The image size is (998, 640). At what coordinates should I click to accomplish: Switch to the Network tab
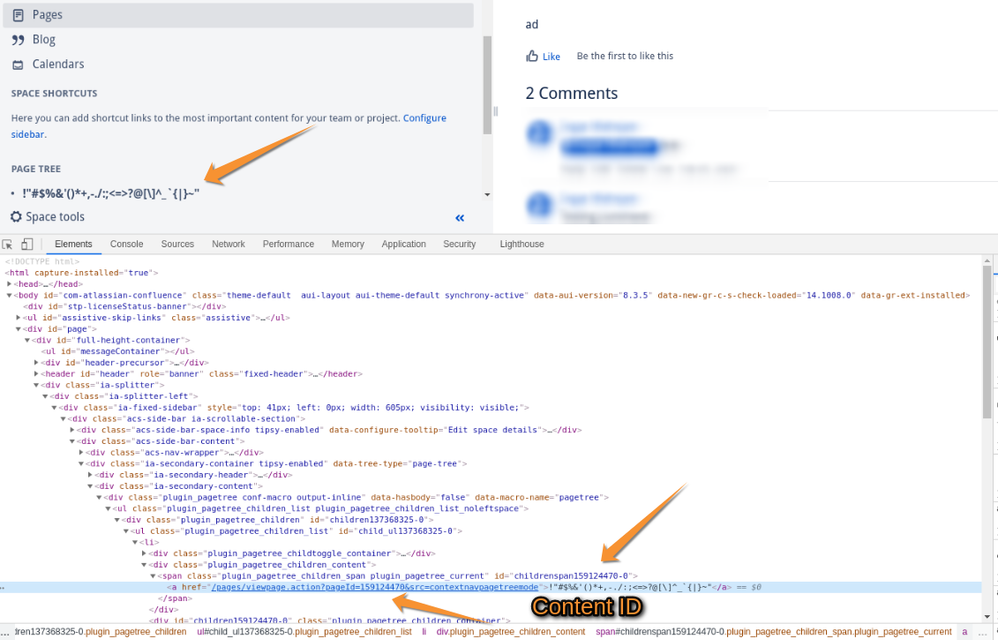click(228, 244)
